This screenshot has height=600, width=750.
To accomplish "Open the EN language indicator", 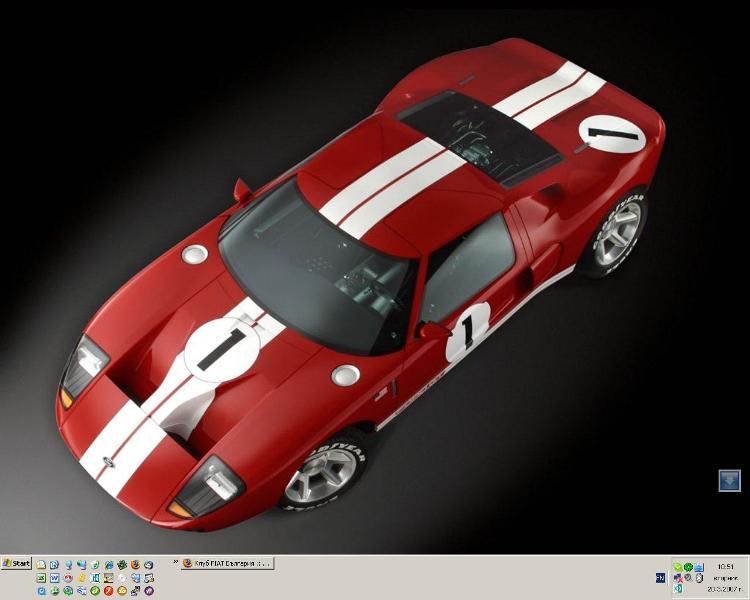I will [660, 578].
